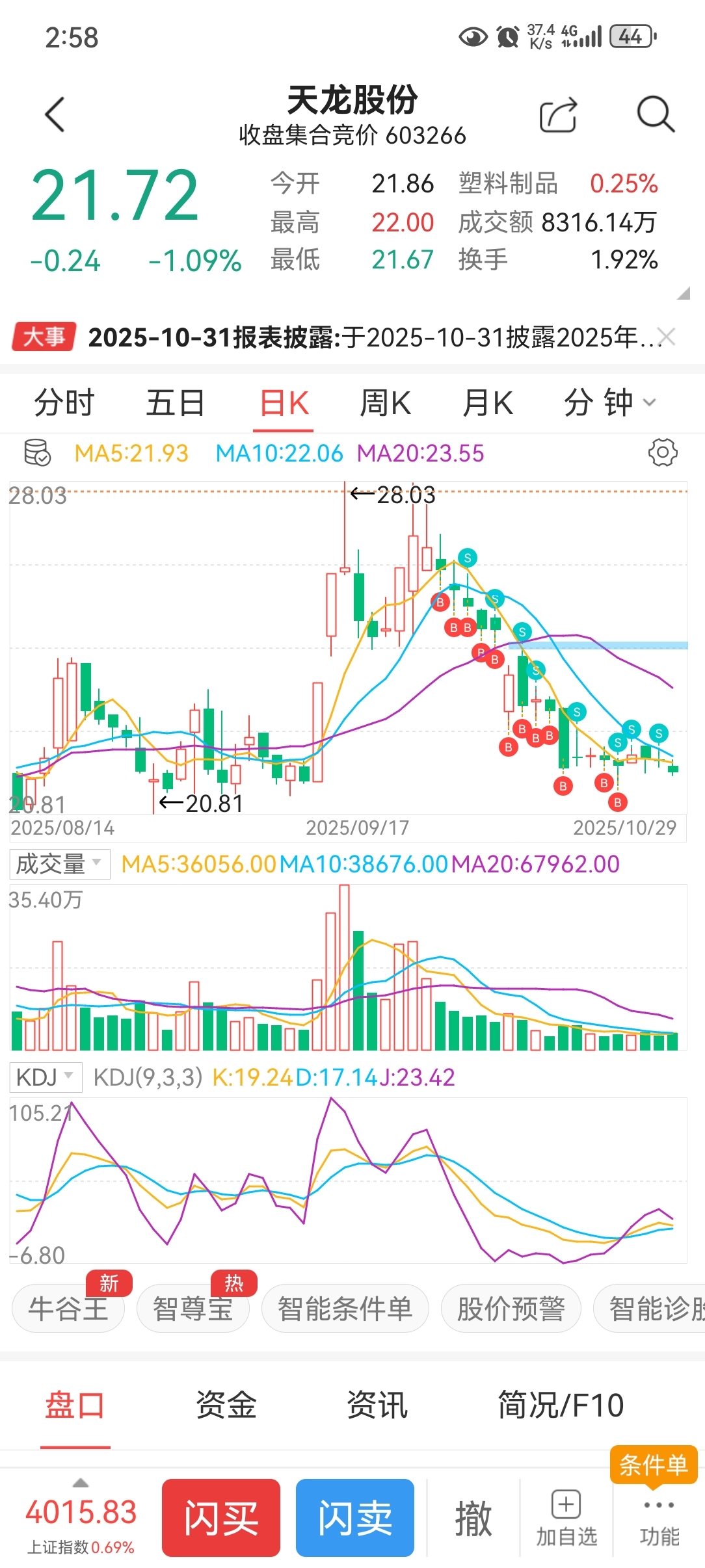Tap the 撤 cancel order button

click(x=473, y=1519)
